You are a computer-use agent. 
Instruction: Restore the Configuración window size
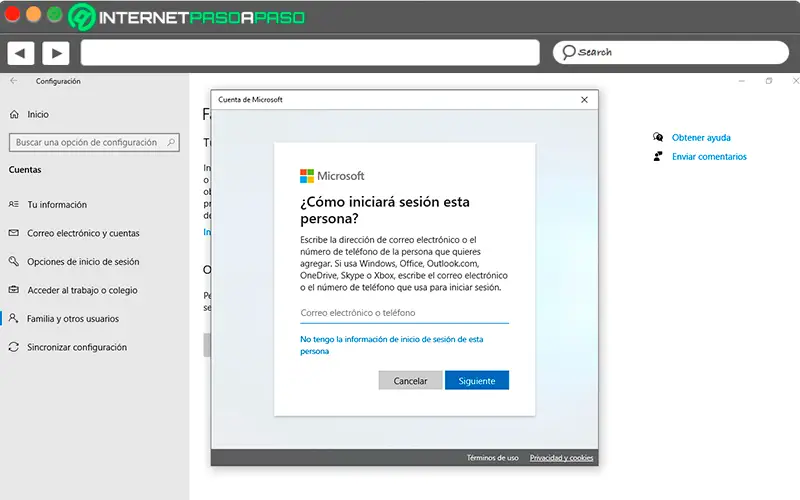(769, 81)
